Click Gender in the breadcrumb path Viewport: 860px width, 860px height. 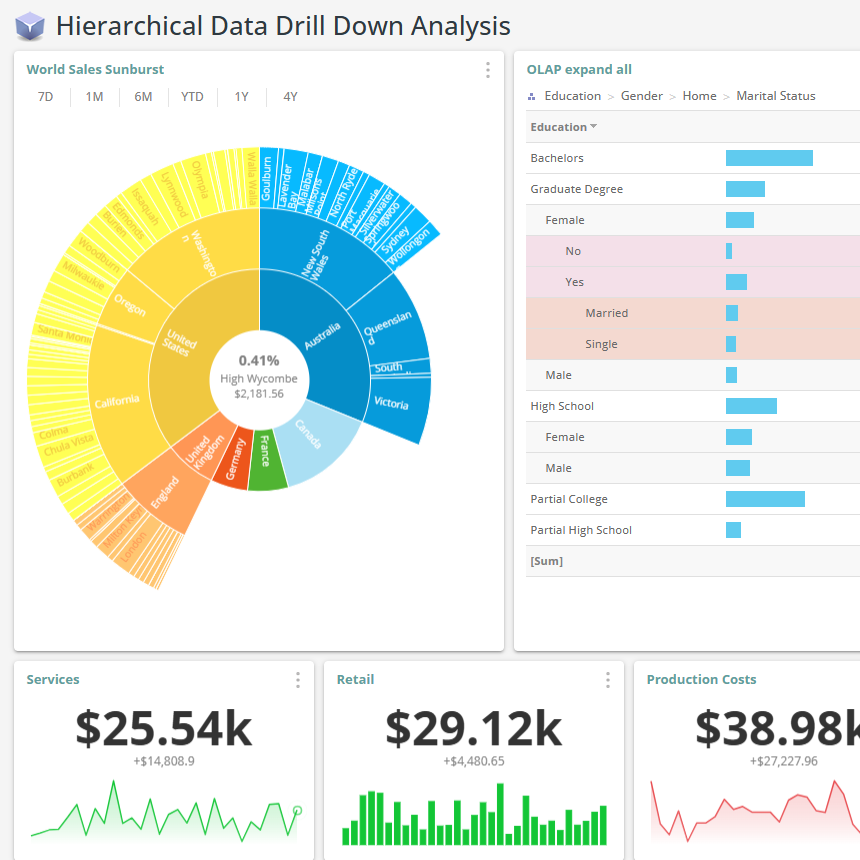click(x=641, y=96)
